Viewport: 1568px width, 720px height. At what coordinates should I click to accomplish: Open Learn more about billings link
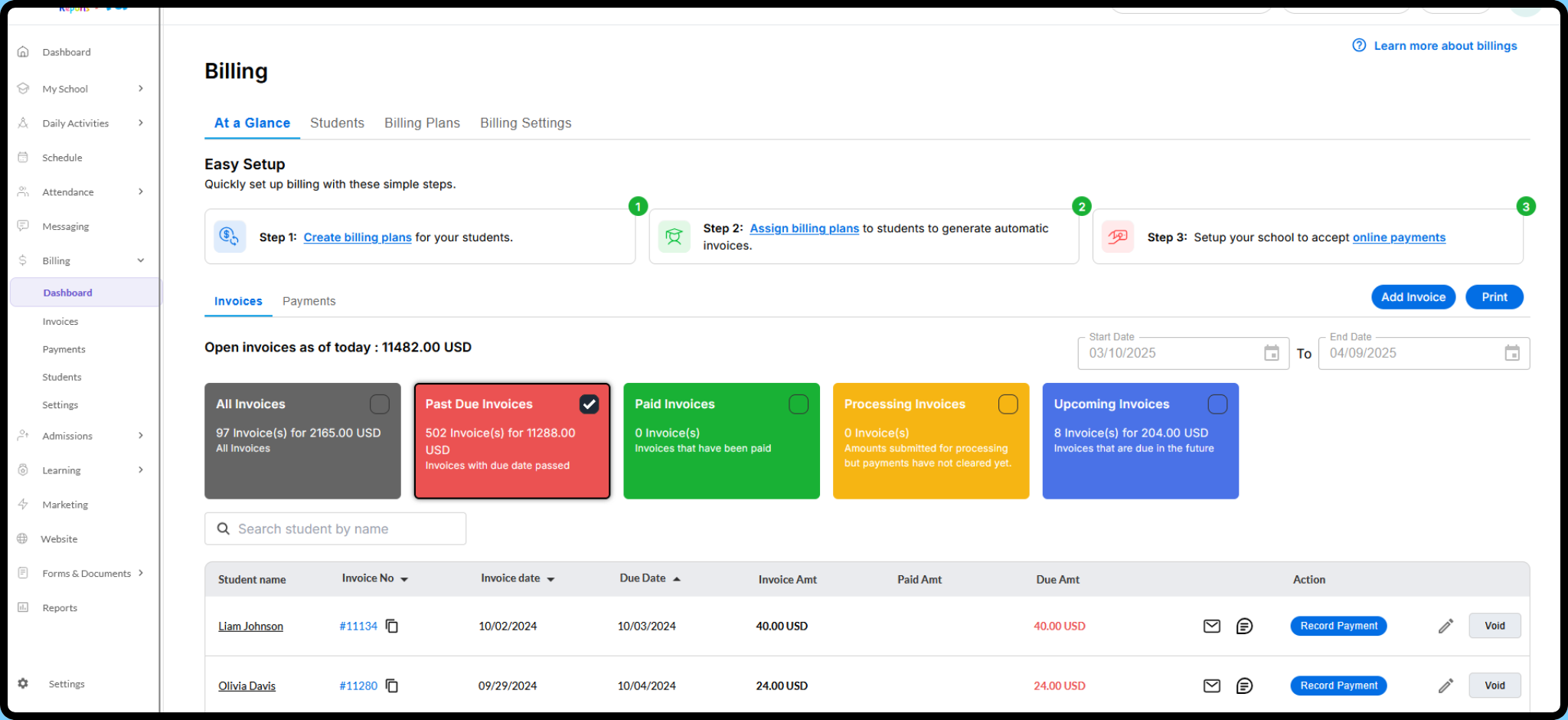click(x=1445, y=46)
